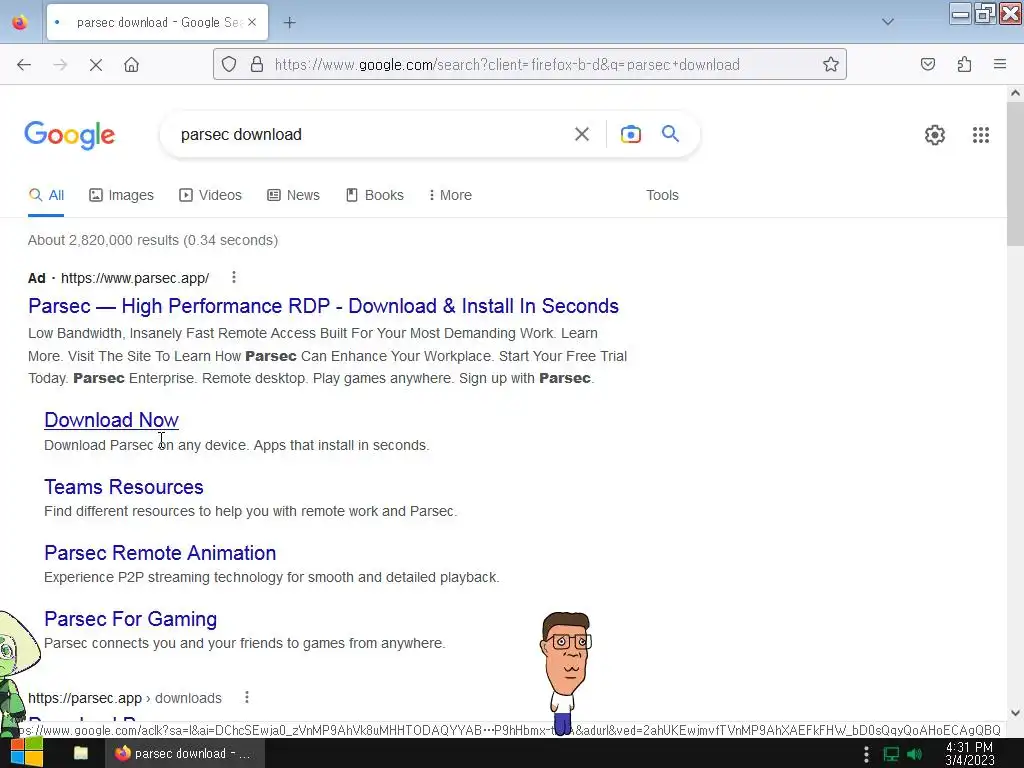Click the Firefox parsec download taskbar item
Image resolution: width=1024 pixels, height=768 pixels.
coord(184,753)
